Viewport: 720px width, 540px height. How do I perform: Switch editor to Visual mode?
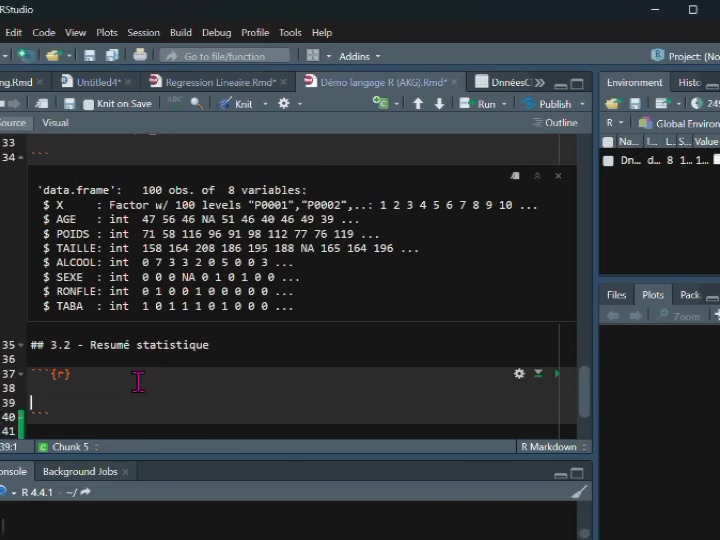[x=55, y=123]
